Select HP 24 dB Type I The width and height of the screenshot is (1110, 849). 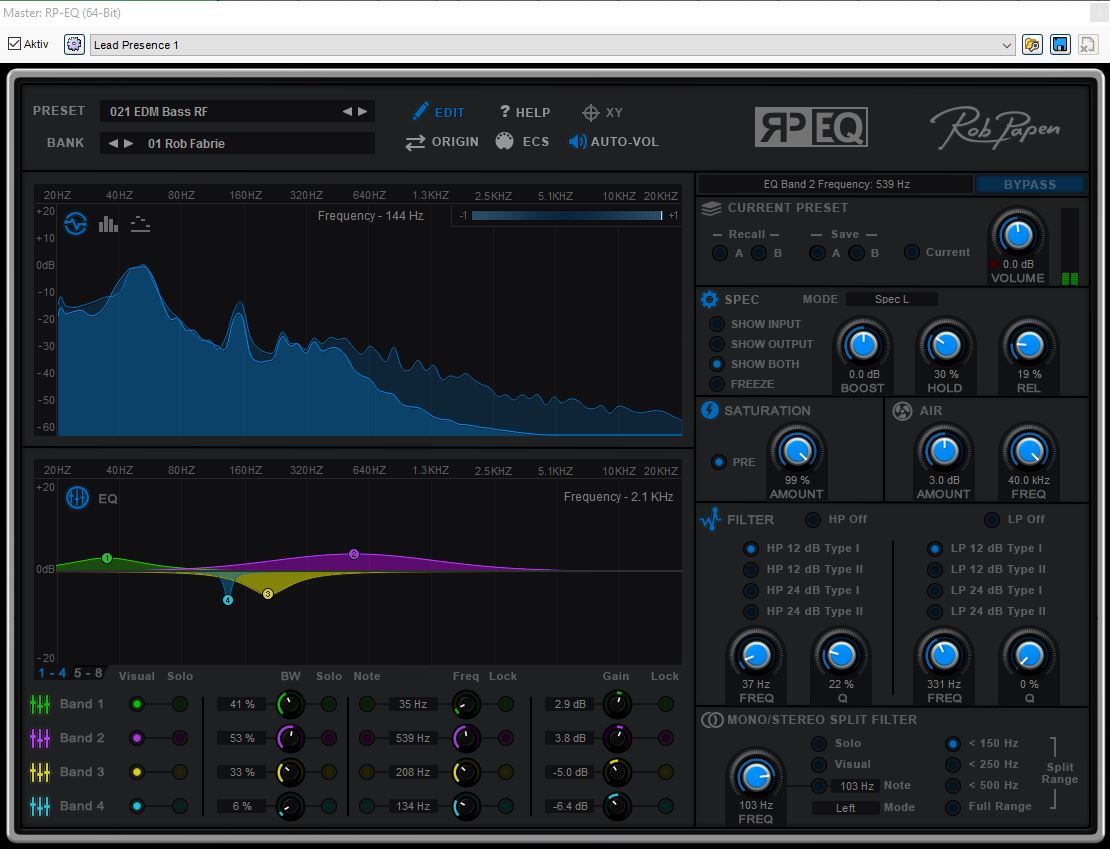click(751, 590)
